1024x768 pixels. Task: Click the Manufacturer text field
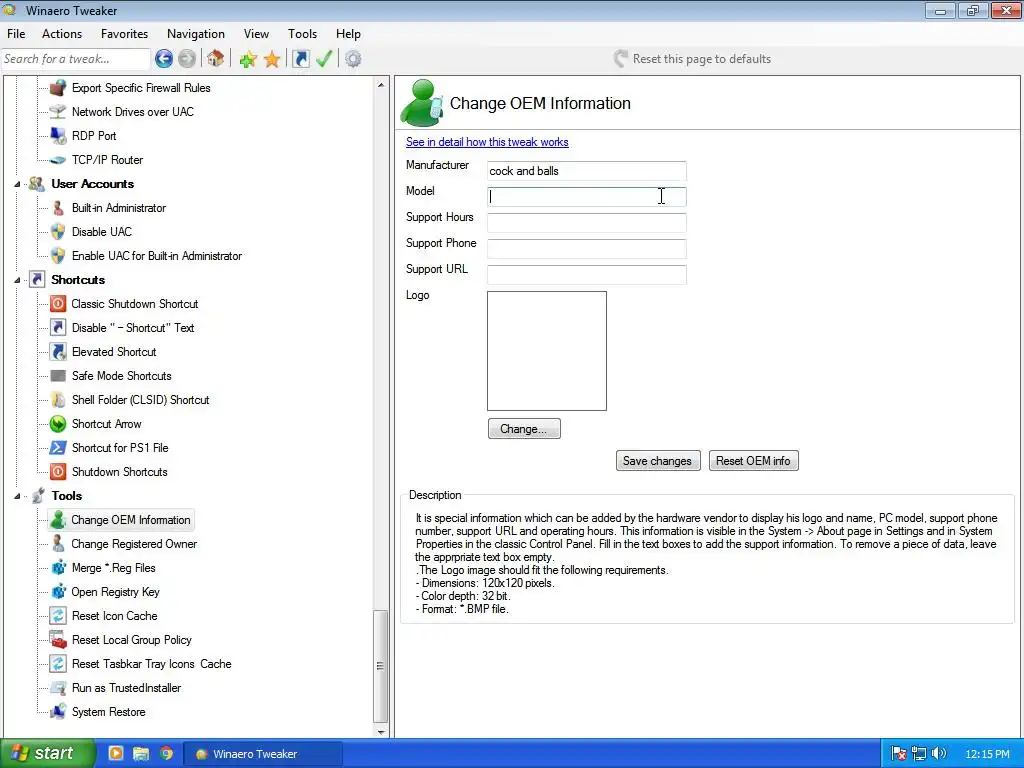coord(586,171)
